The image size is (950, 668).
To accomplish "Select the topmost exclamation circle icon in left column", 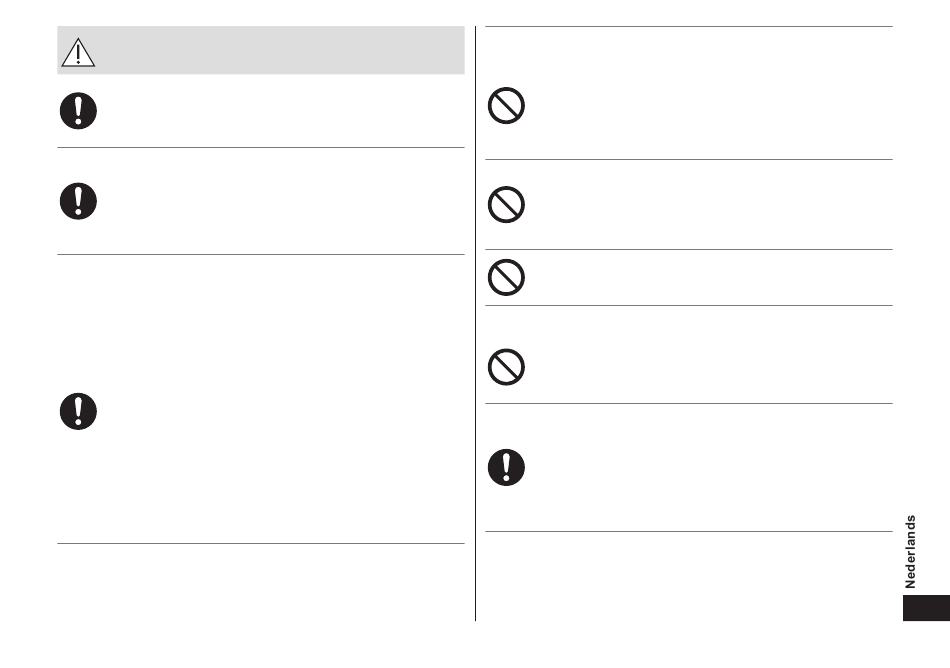I will (78, 111).
